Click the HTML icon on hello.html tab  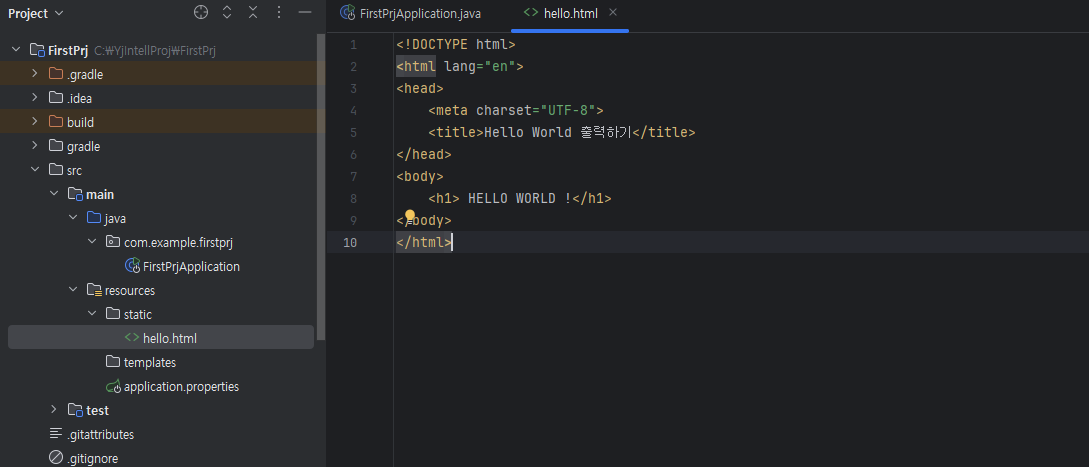531,13
